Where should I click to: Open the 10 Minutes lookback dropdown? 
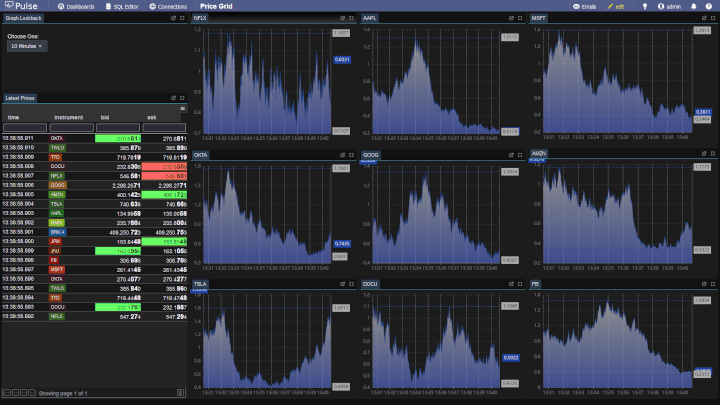pyautogui.click(x=27, y=46)
